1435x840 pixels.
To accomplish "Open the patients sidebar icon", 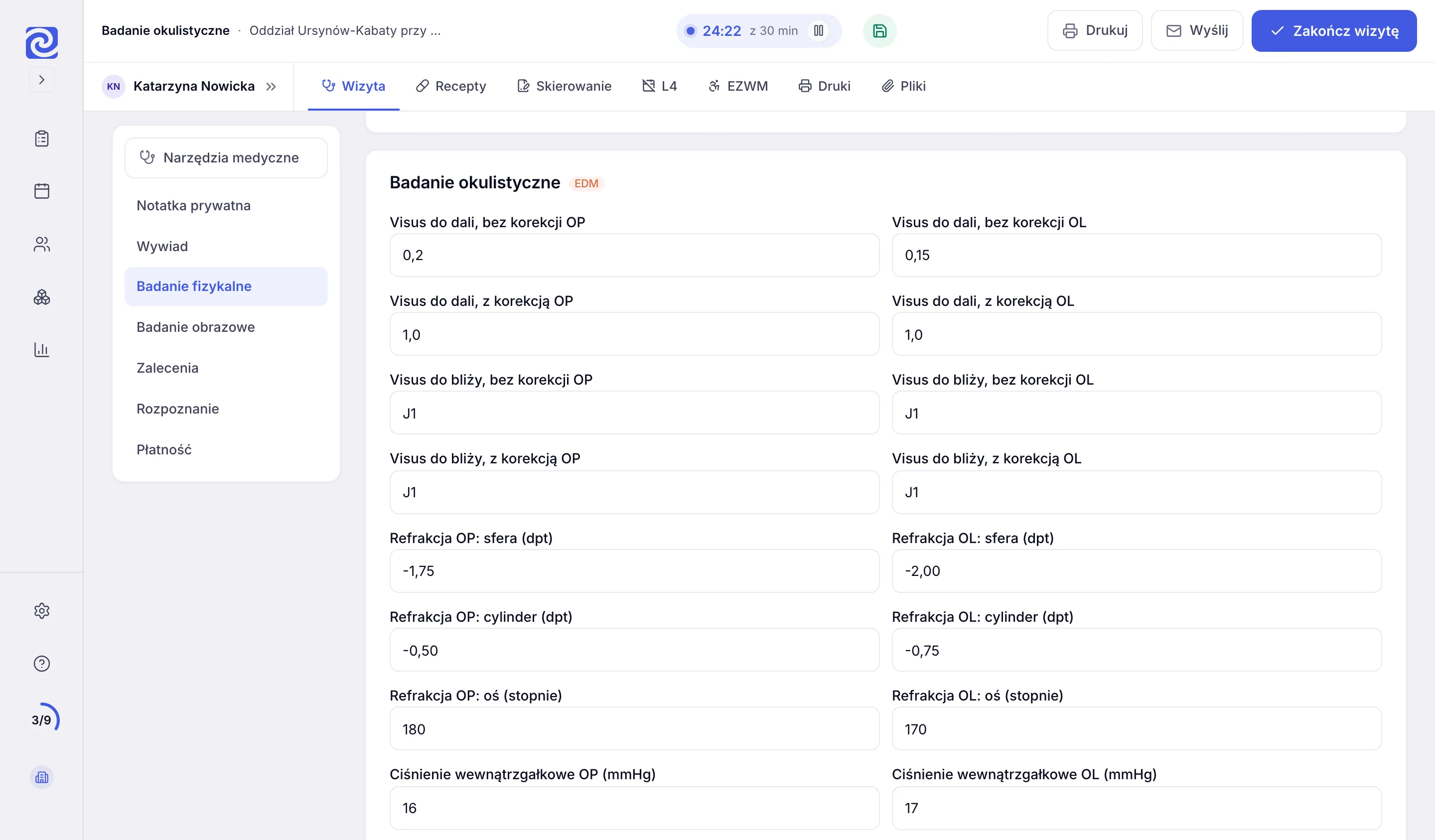I will (41, 244).
